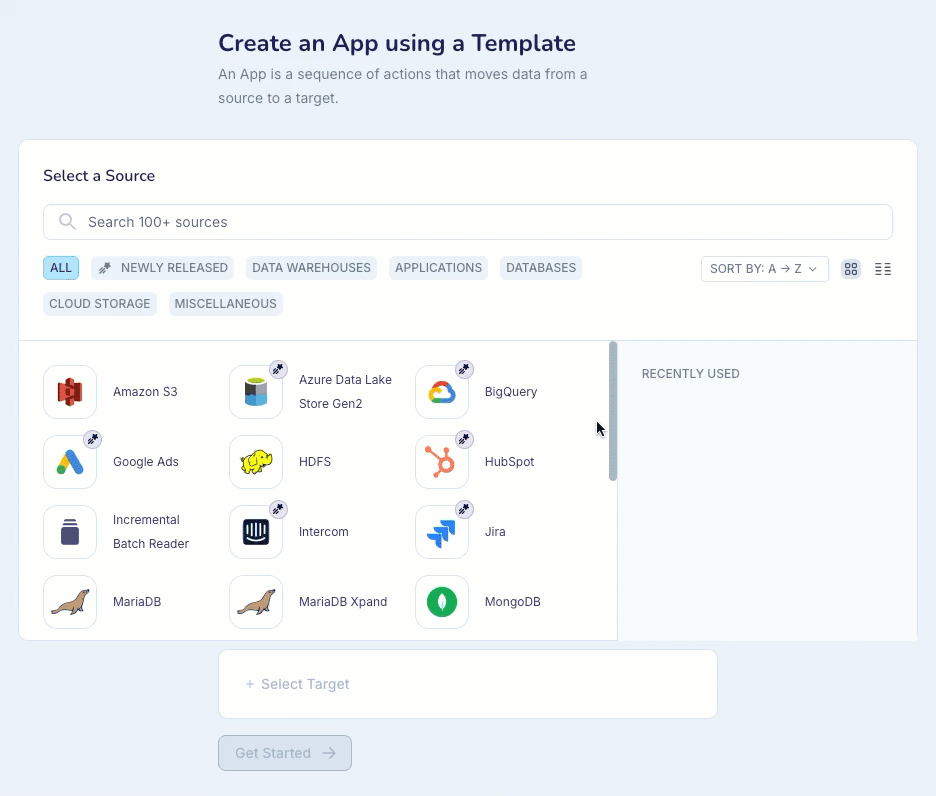Pick the BigQuery source icon

tap(442, 392)
